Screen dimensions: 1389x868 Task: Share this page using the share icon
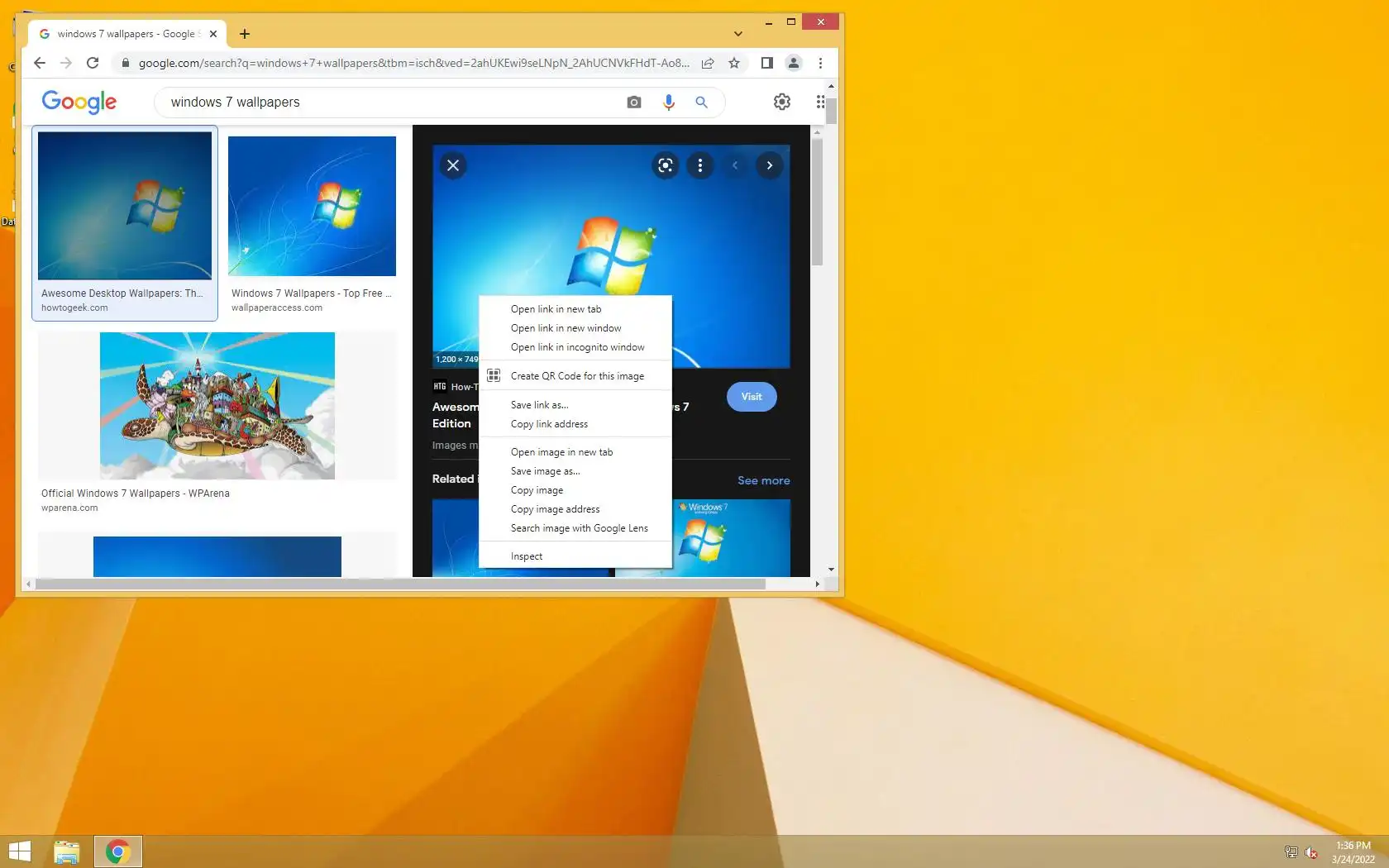coord(708,63)
